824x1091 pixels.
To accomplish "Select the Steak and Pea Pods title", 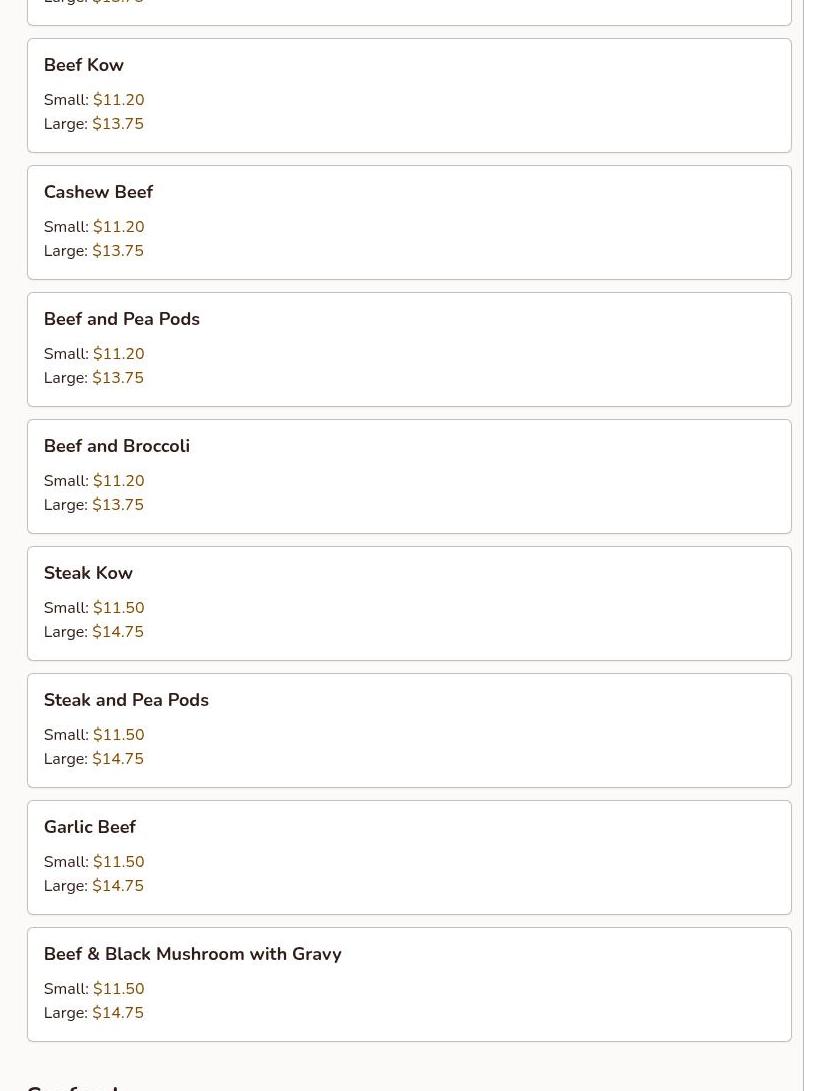I will click(x=126, y=700).
